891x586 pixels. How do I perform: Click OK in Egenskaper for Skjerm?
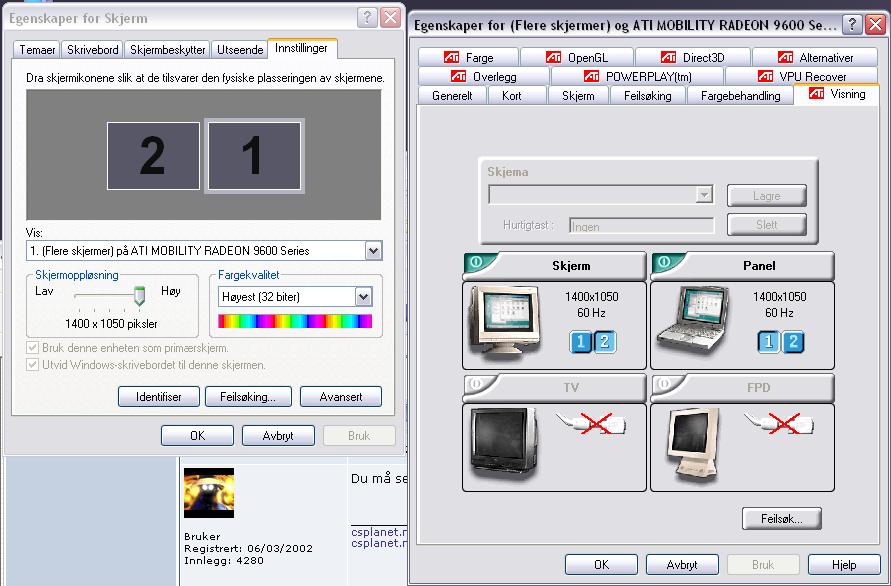[197, 435]
